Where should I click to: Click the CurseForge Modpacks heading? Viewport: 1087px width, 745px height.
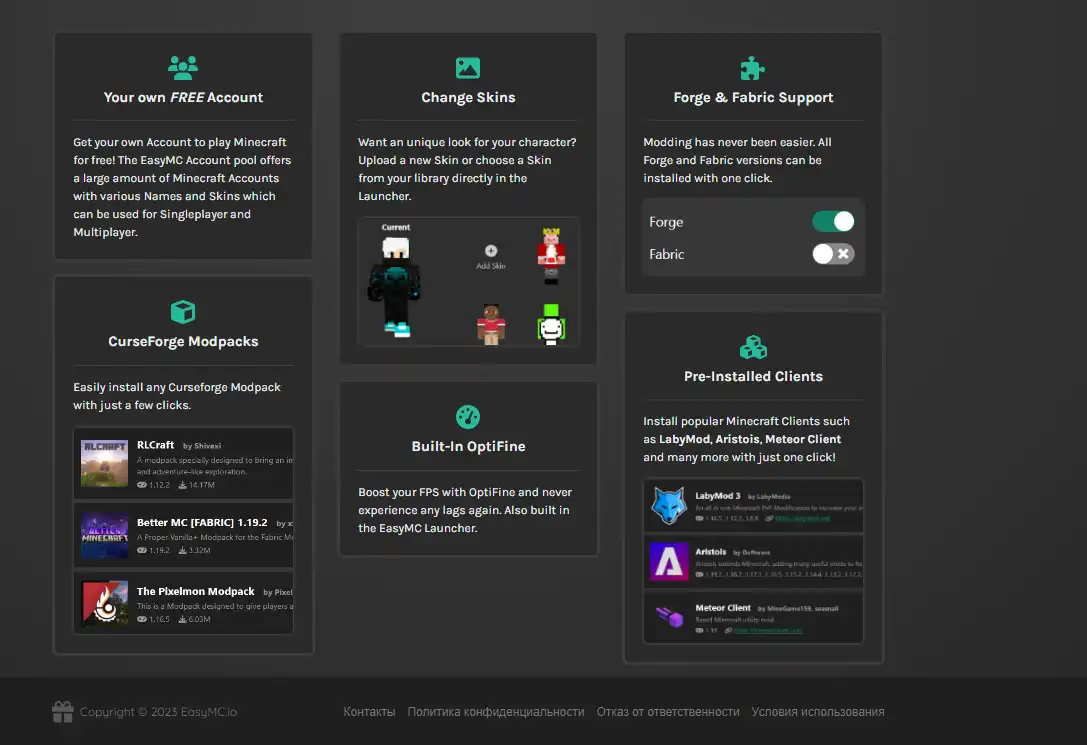(x=183, y=342)
